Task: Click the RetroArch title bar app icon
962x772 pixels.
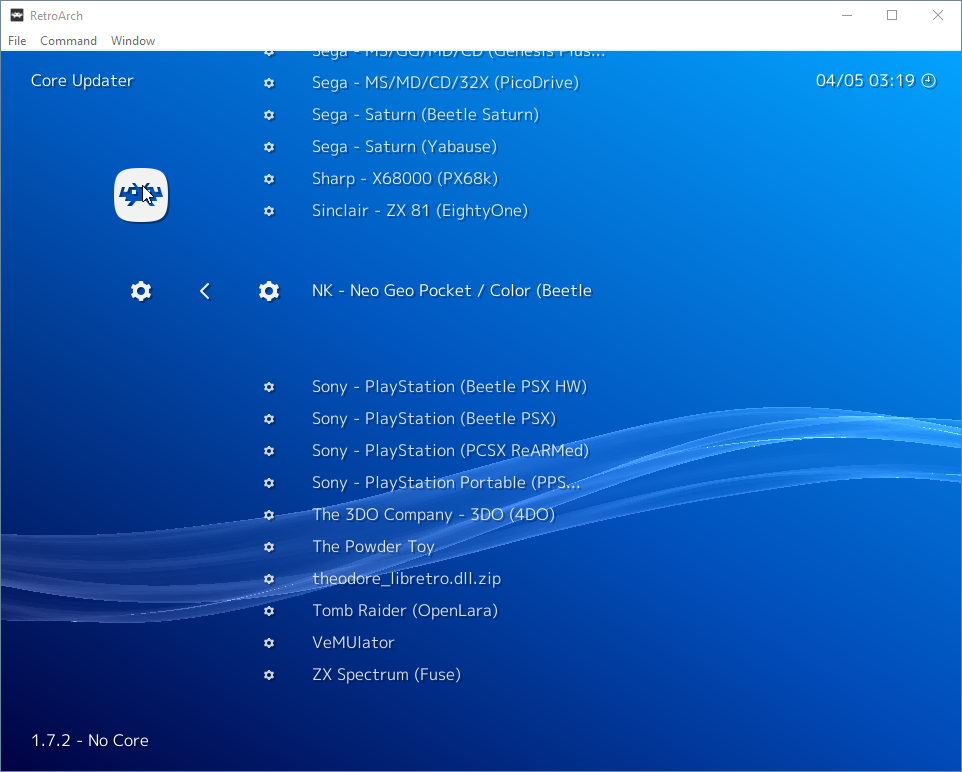Action: click(x=17, y=15)
